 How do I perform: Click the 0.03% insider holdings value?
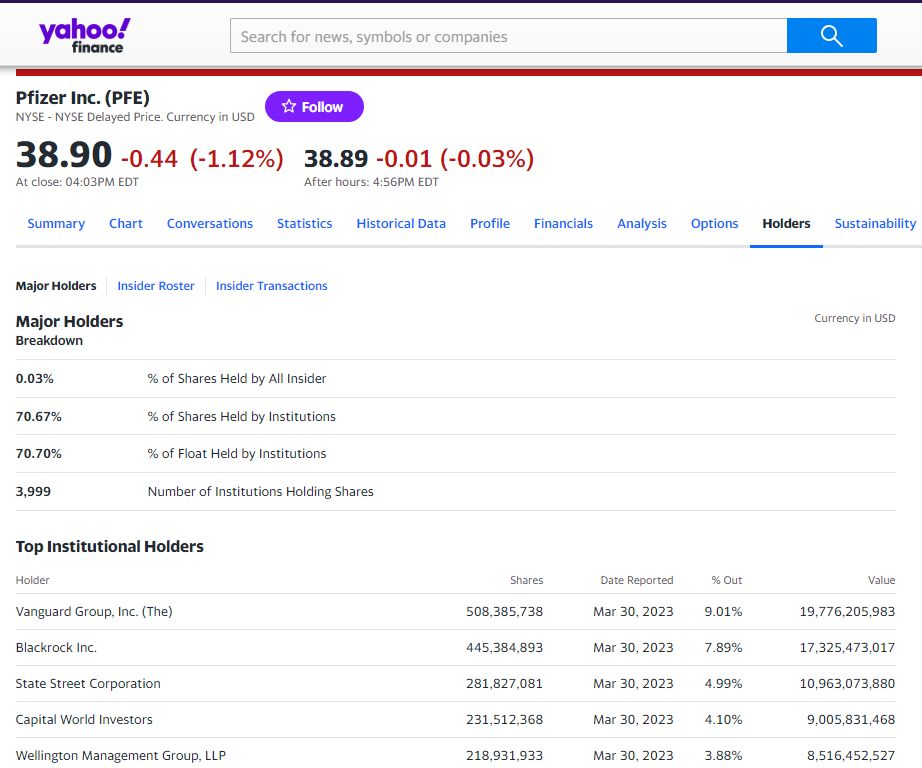[35, 379]
